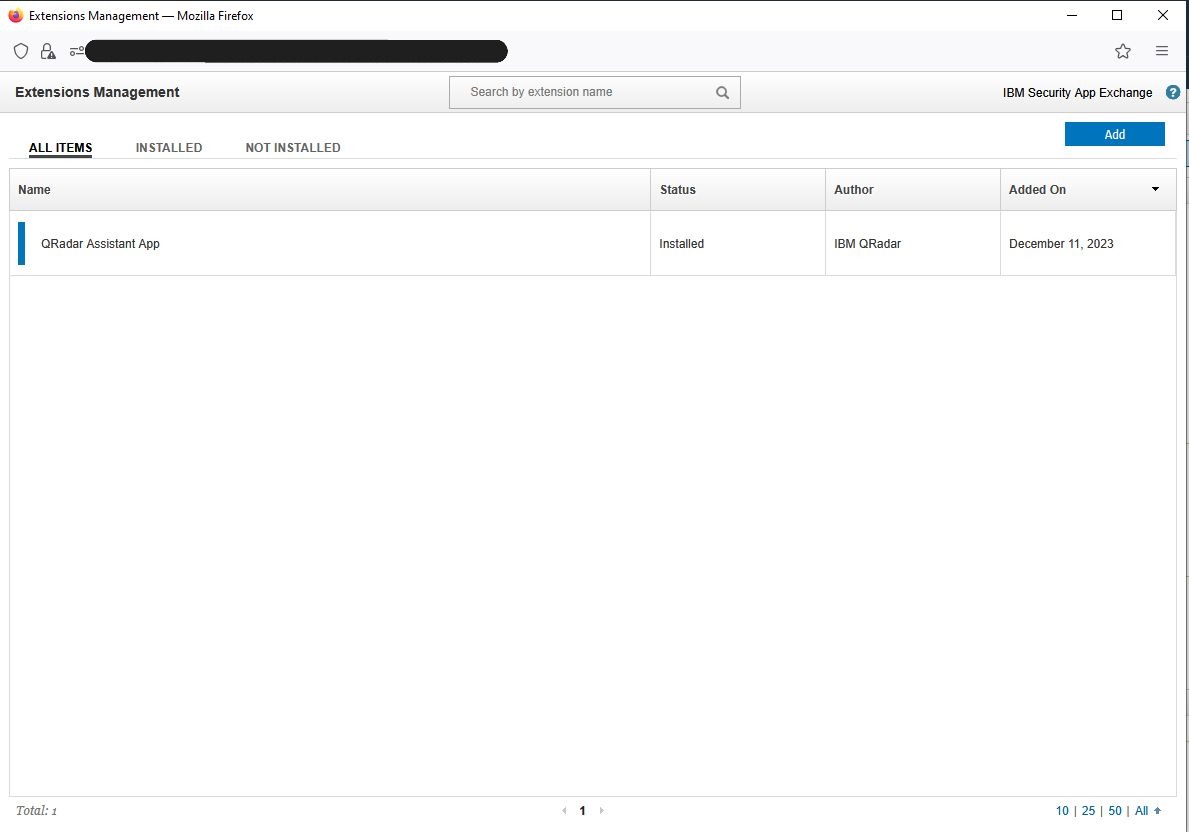
Task: Sort by the Name column header
Action: [34, 189]
